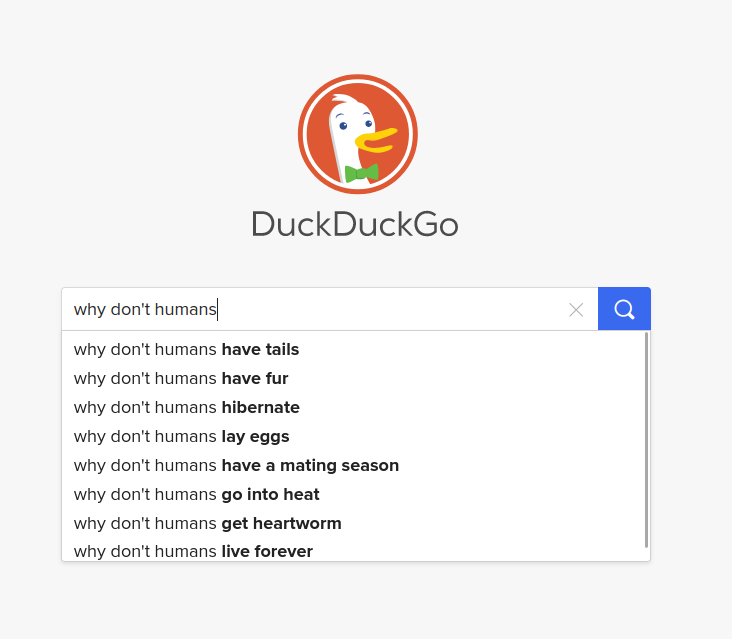Click the DuckDuckGo wordmark text
The image size is (732, 639).
(x=355, y=225)
